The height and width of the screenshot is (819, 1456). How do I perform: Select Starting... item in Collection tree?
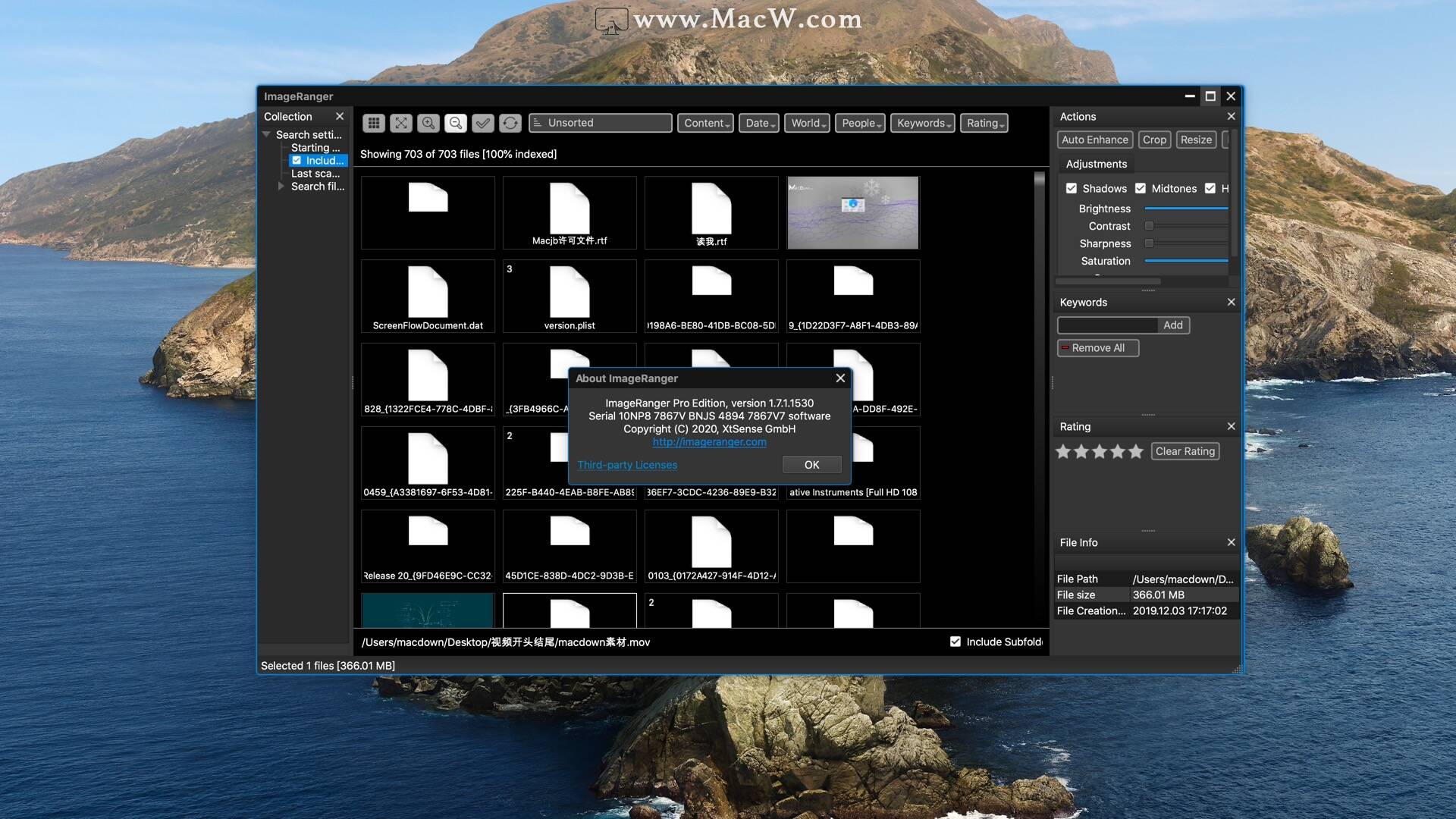(x=315, y=147)
